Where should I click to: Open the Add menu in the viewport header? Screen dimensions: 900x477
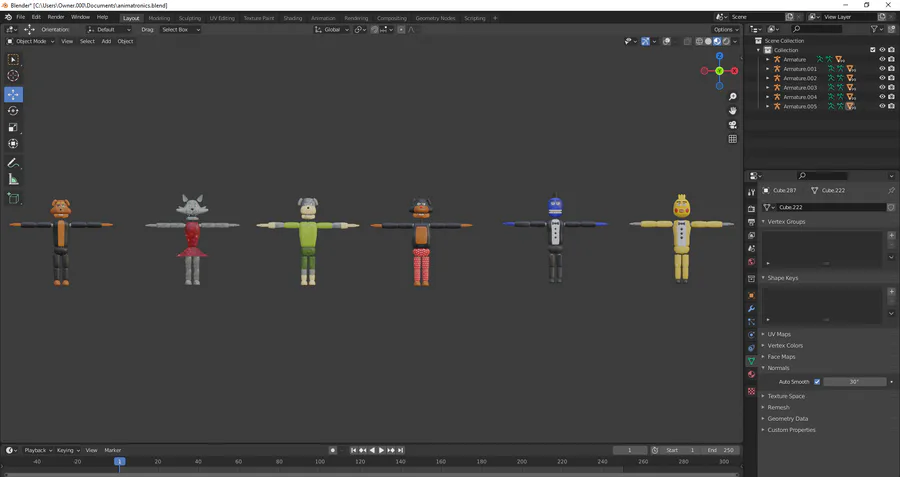point(106,41)
